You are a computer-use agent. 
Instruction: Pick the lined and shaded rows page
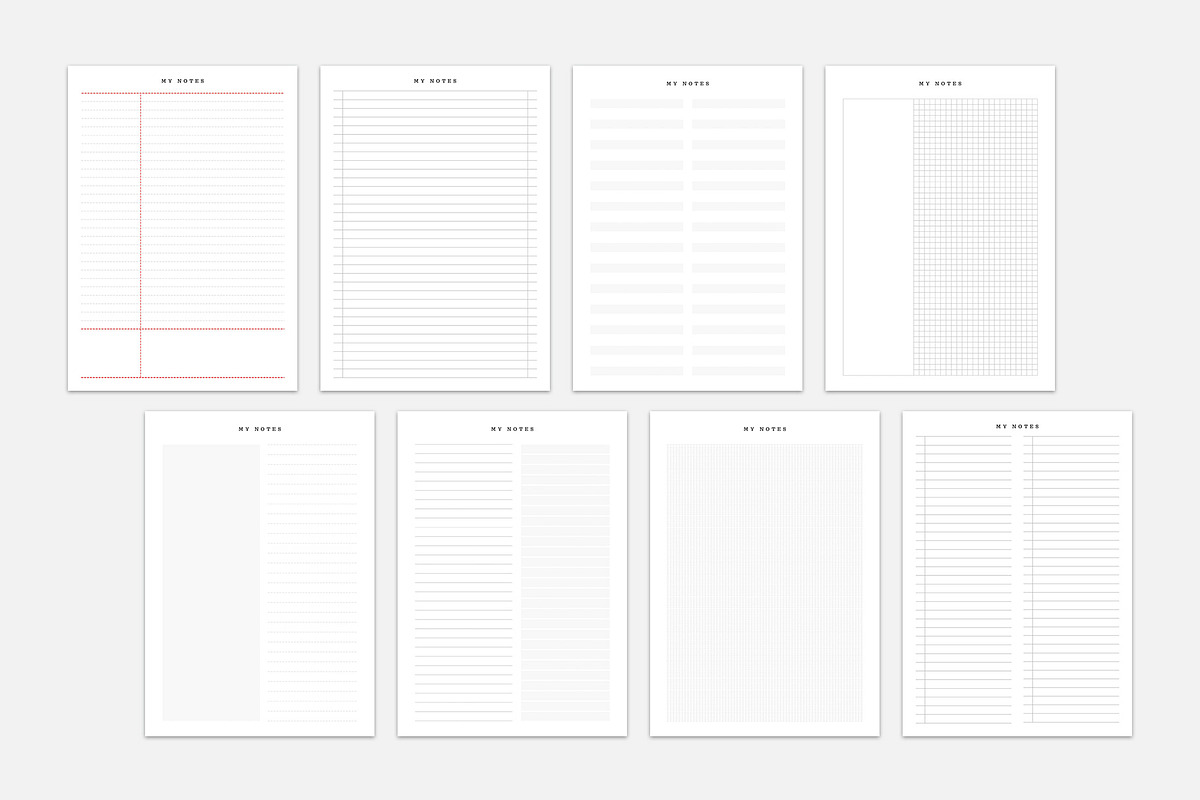pyautogui.click(x=512, y=574)
